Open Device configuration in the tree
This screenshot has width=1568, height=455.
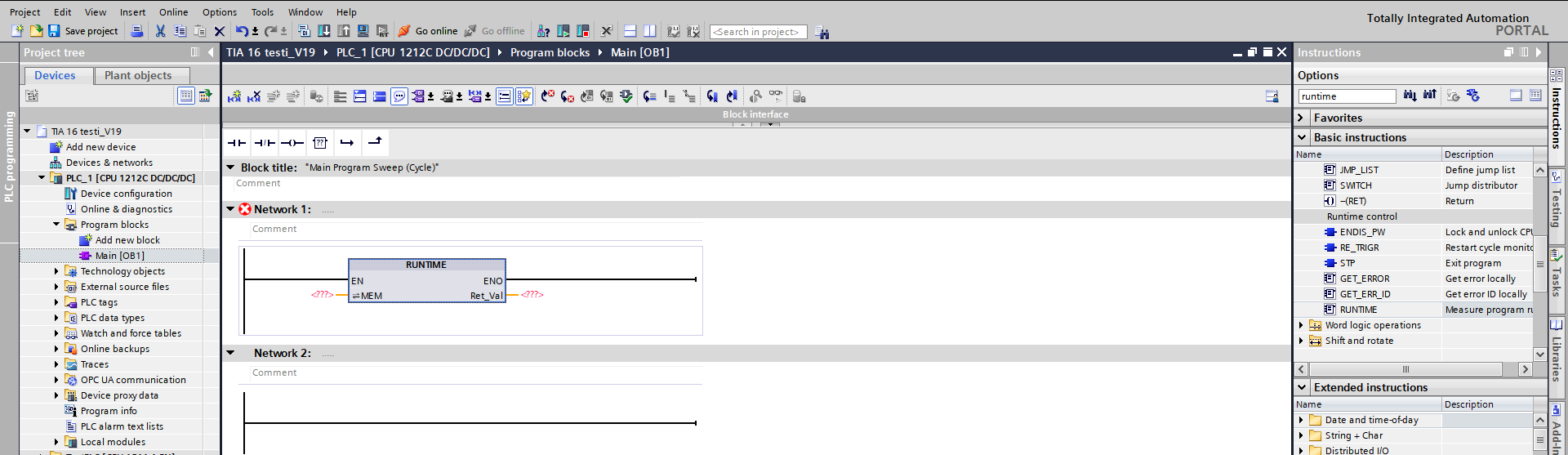pyautogui.click(x=126, y=194)
